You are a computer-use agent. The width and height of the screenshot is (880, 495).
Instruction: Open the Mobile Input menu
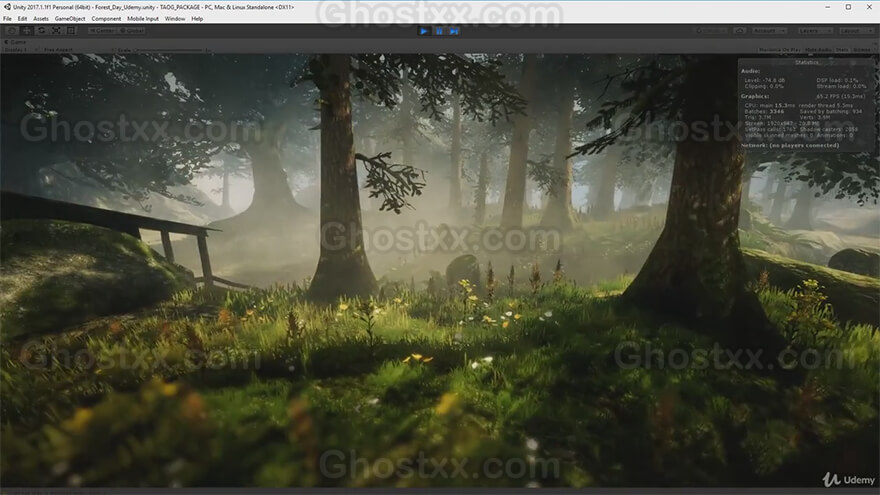pos(143,19)
